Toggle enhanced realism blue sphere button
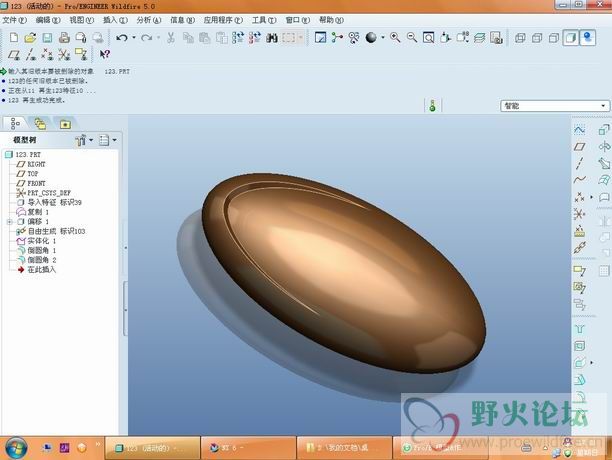The height and width of the screenshot is (460, 612). (x=587, y=38)
